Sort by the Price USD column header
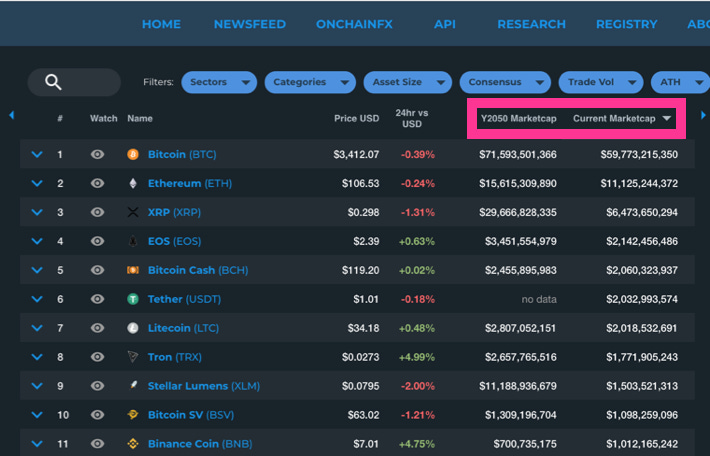The height and width of the screenshot is (456, 710). (356, 119)
